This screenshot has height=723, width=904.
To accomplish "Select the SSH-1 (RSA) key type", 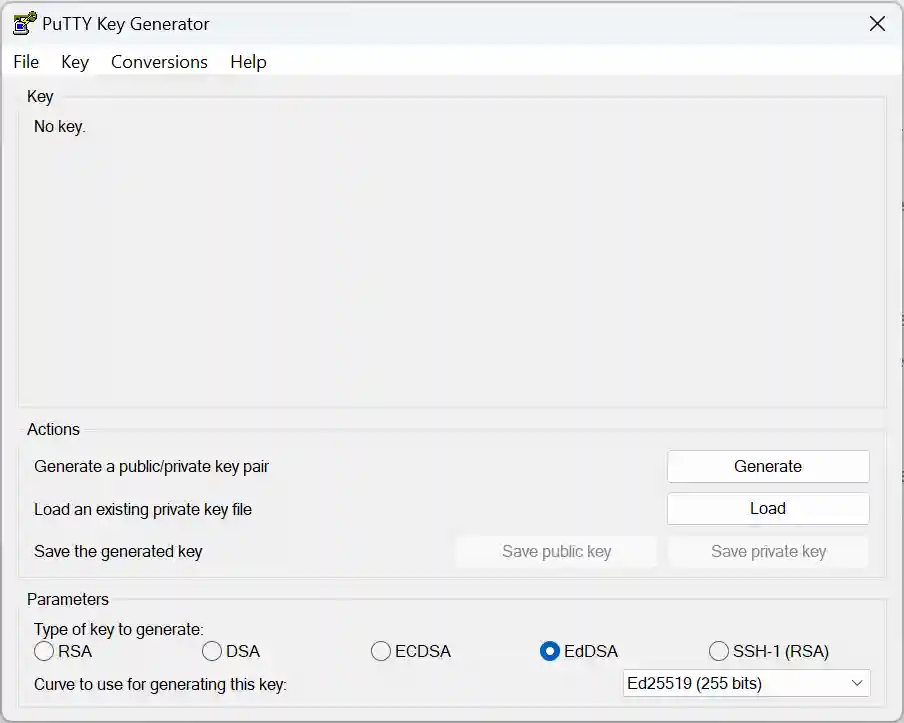I will (719, 651).
